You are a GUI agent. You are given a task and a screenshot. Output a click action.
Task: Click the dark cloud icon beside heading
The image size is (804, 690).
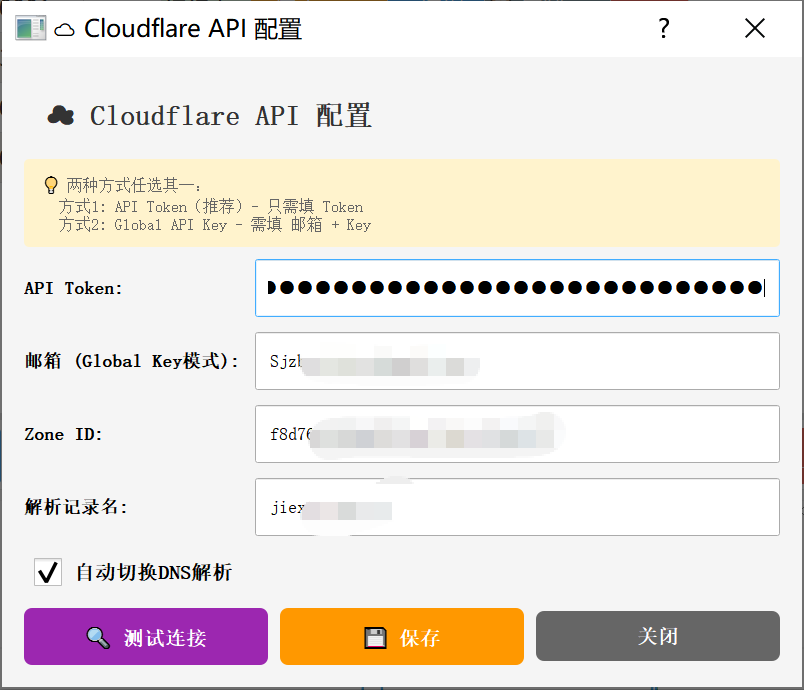(x=61, y=115)
